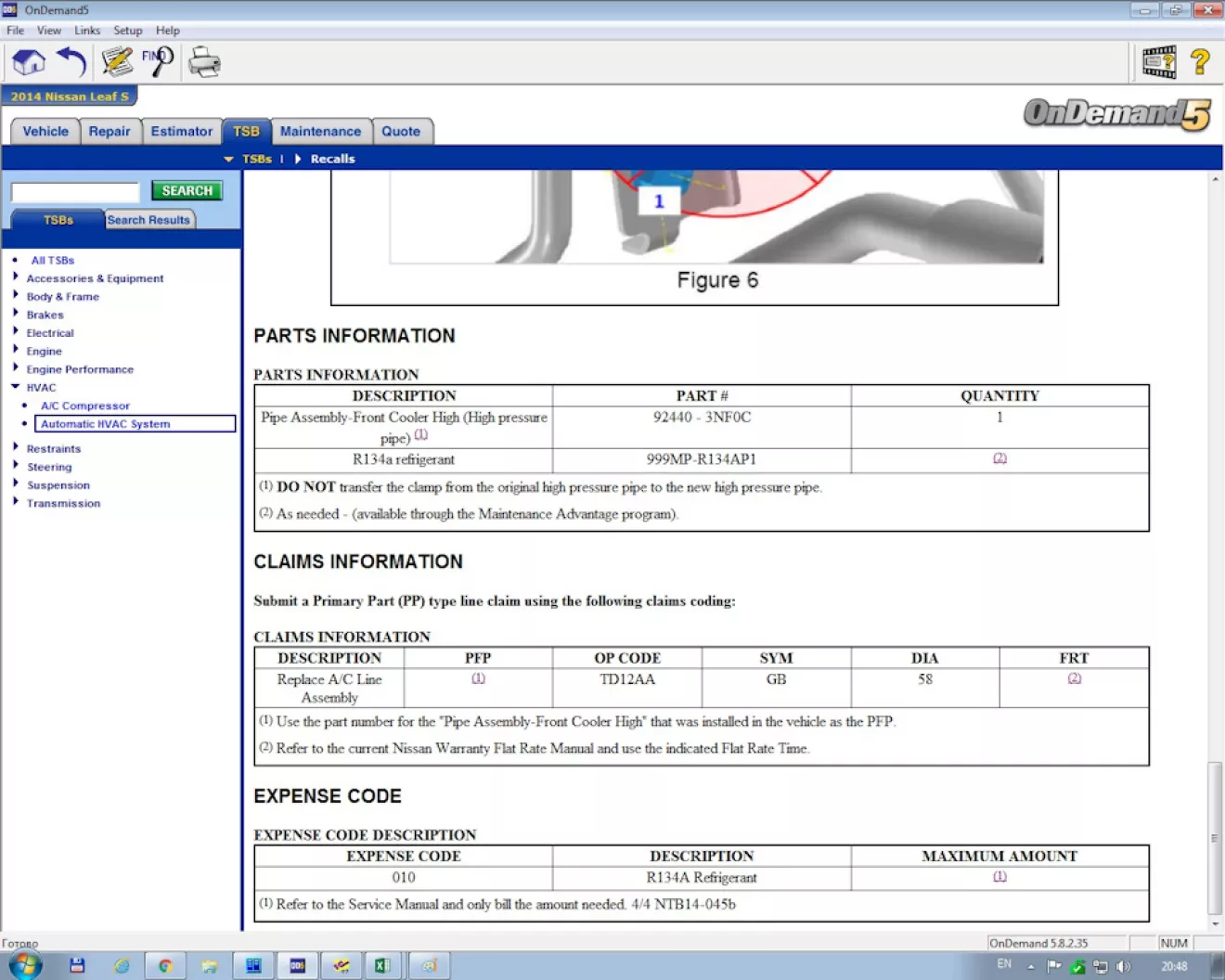
Task: Click the OnDemand5 logo
Action: 1117,114
